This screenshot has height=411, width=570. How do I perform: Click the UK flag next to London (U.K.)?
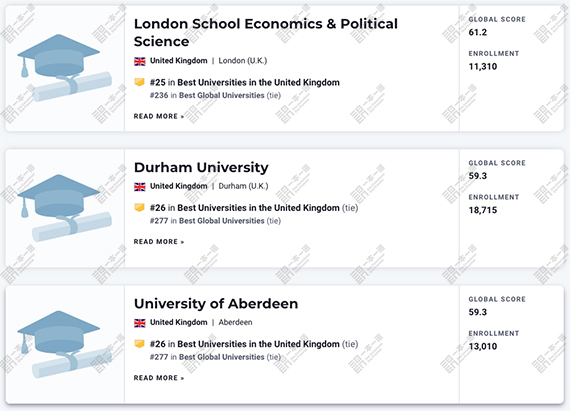coord(140,61)
